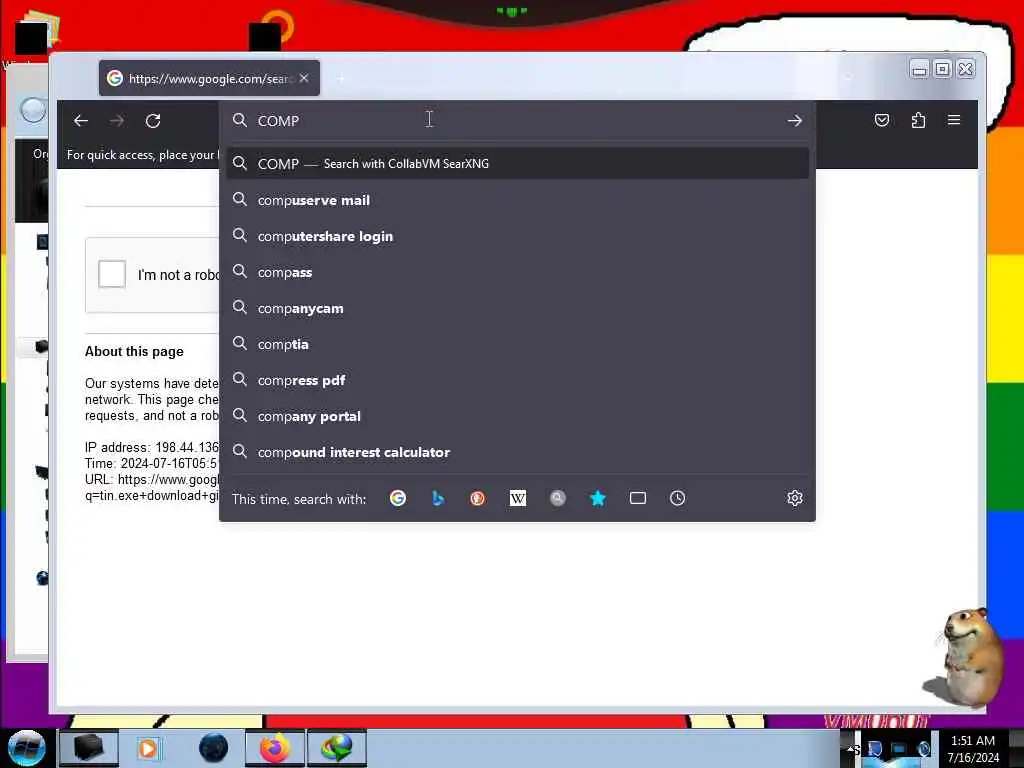Check the I'm not a robot checkbox

[x=112, y=274]
